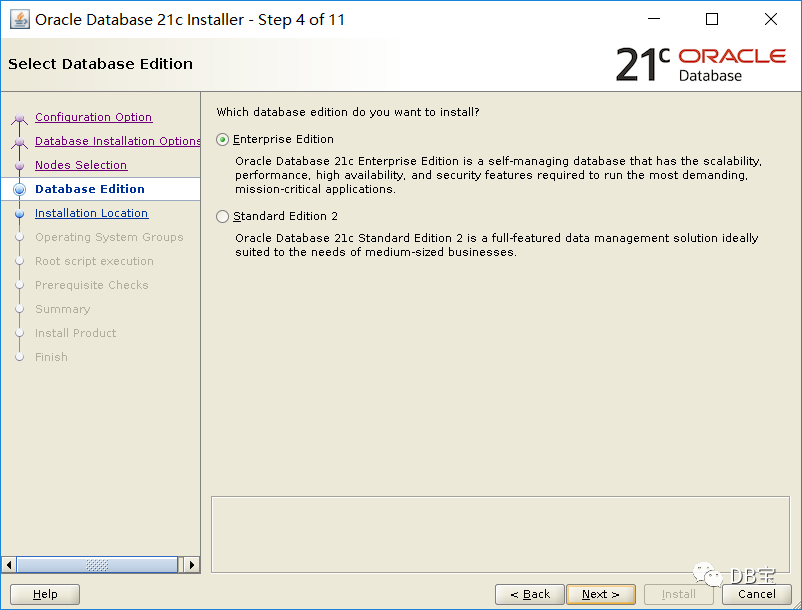The width and height of the screenshot is (802, 610).
Task: Click the Oracle 21c Database logo
Action: (700, 64)
